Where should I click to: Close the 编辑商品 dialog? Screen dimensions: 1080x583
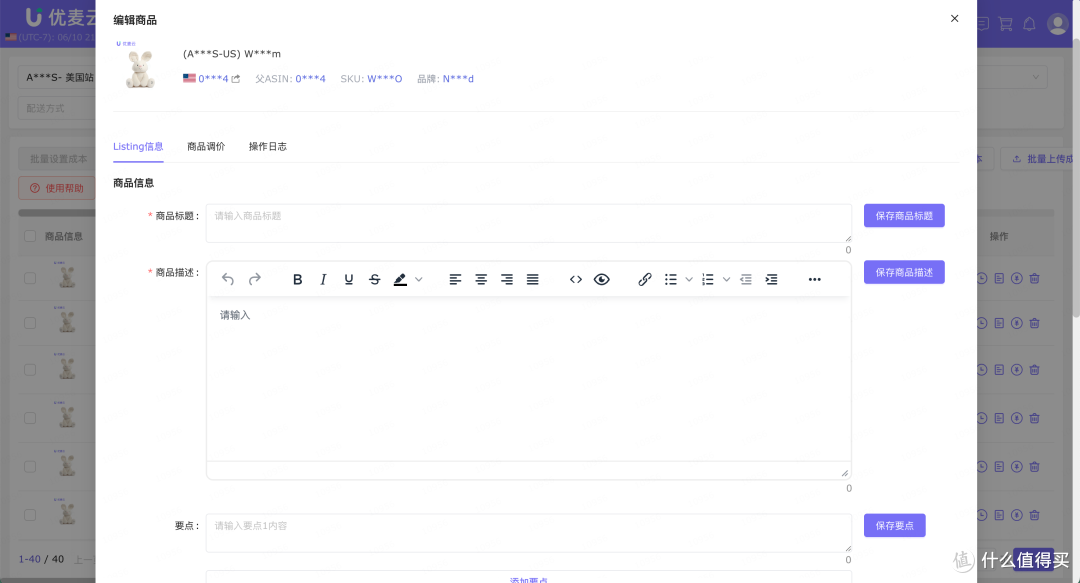[955, 19]
